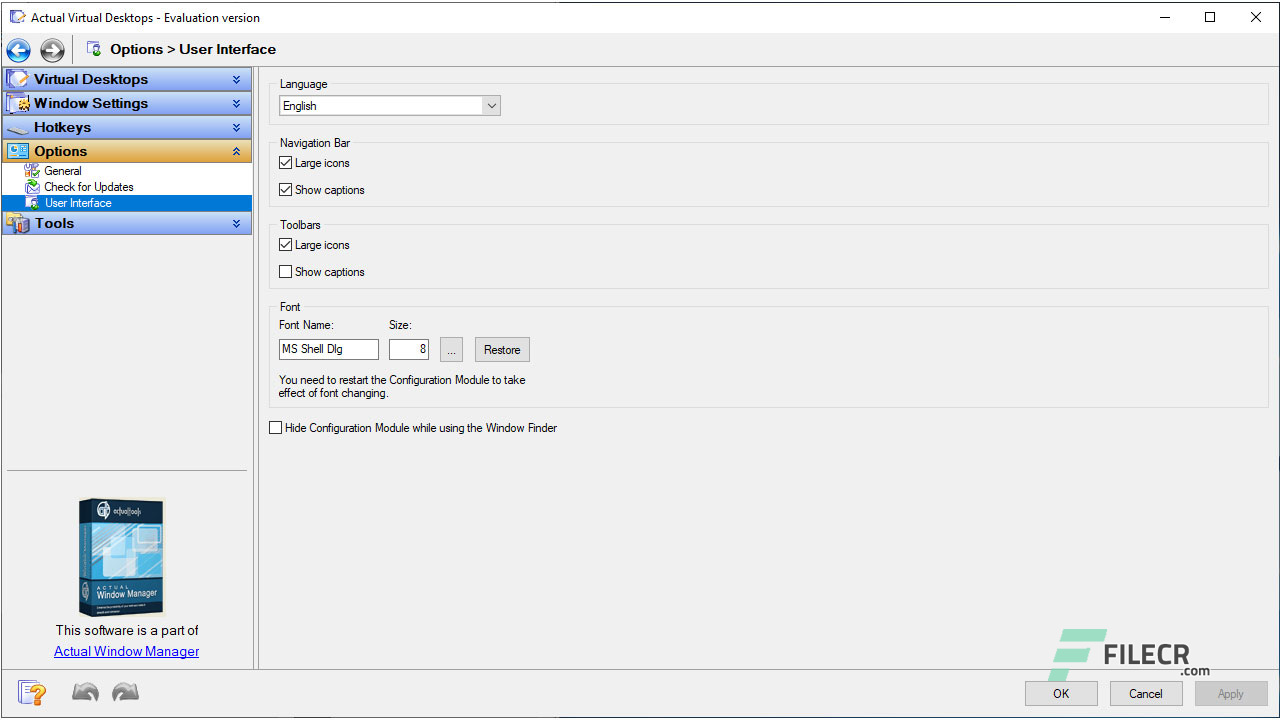Click the Check for Updates icon
The width and height of the screenshot is (1280, 720).
pos(33,187)
